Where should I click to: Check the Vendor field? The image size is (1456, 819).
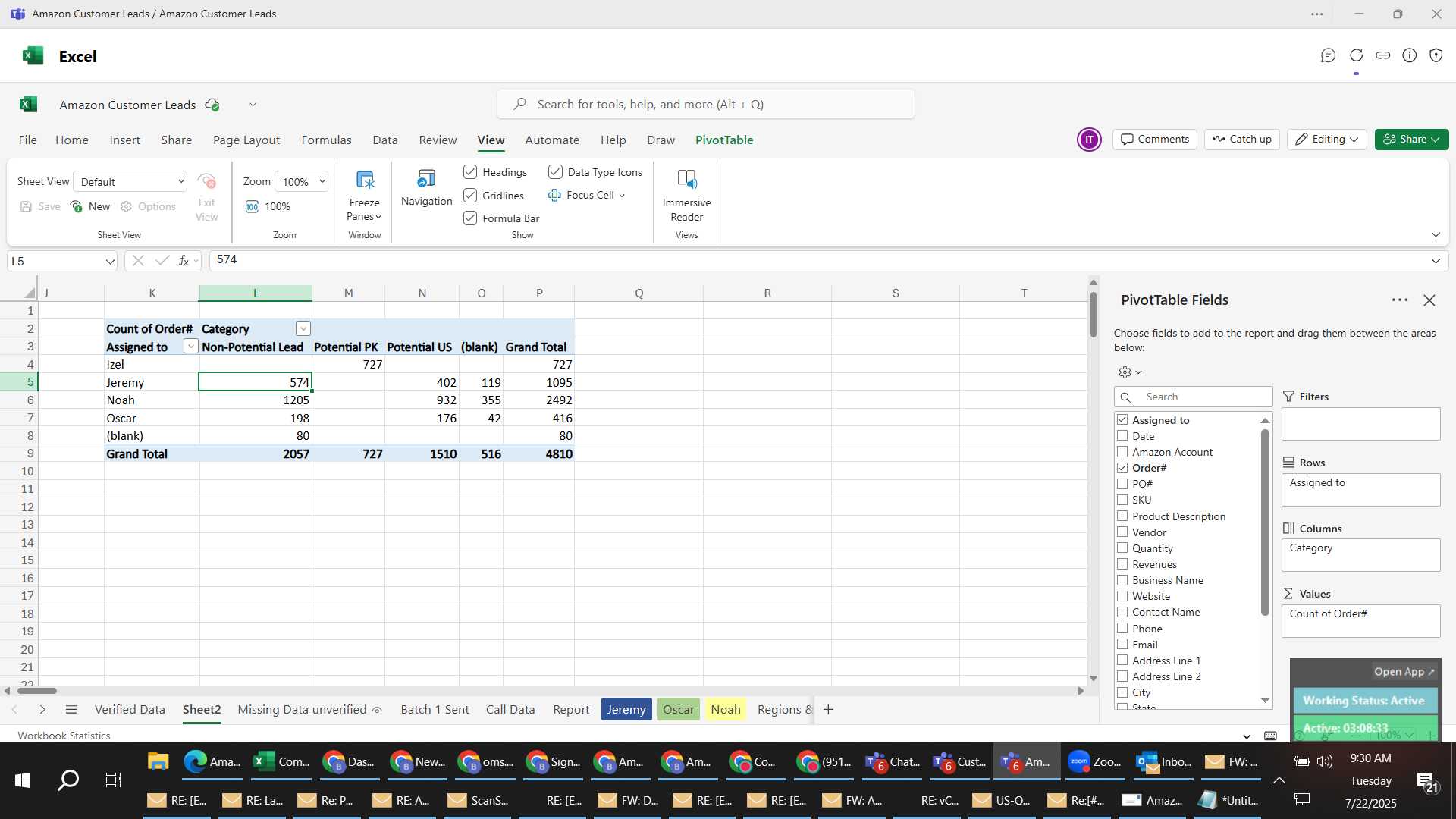(x=1122, y=532)
